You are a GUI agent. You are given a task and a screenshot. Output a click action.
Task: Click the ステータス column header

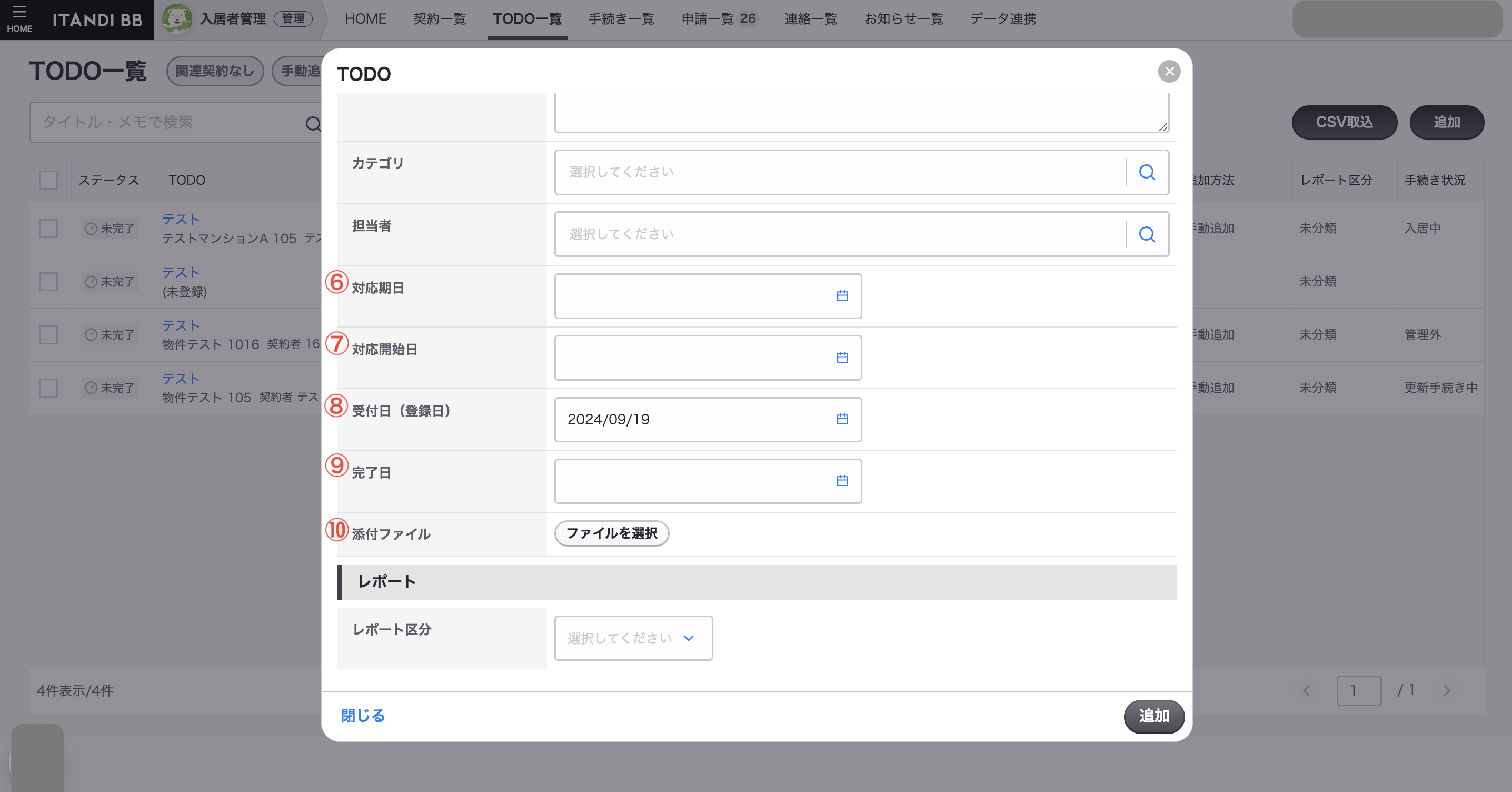click(108, 180)
